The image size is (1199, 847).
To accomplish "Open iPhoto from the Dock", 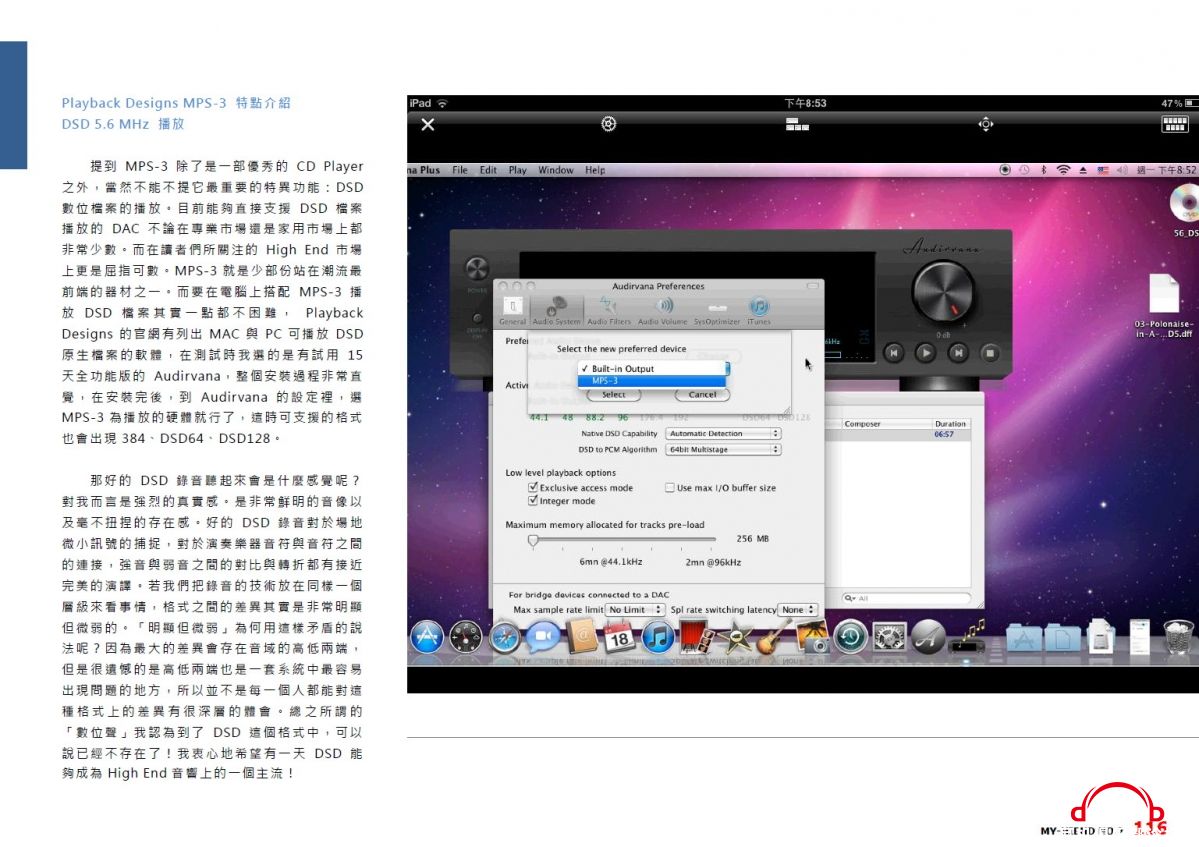I will click(x=812, y=637).
